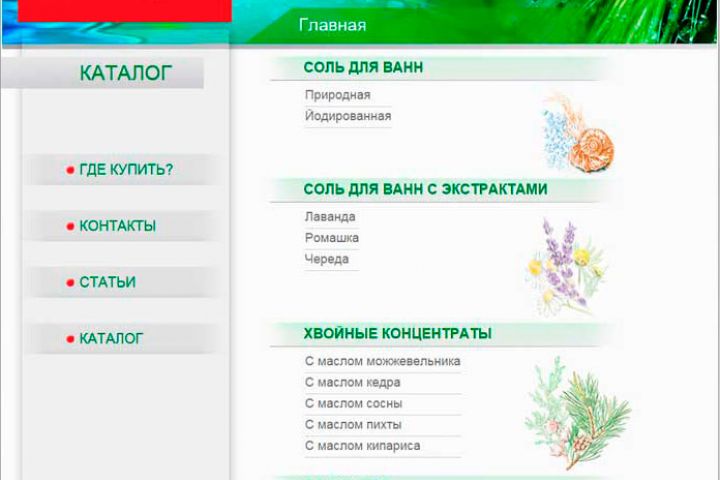Choose the Ромашка extract link
The height and width of the screenshot is (480, 720).
(x=332, y=238)
